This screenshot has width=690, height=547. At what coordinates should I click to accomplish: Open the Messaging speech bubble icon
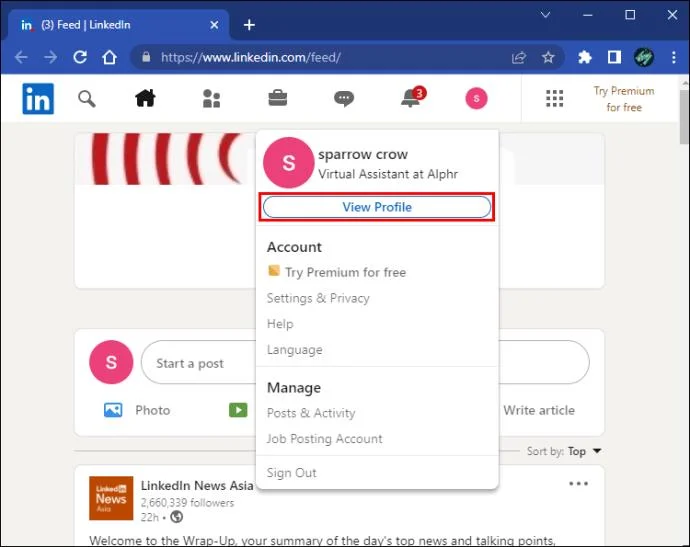[x=344, y=99]
